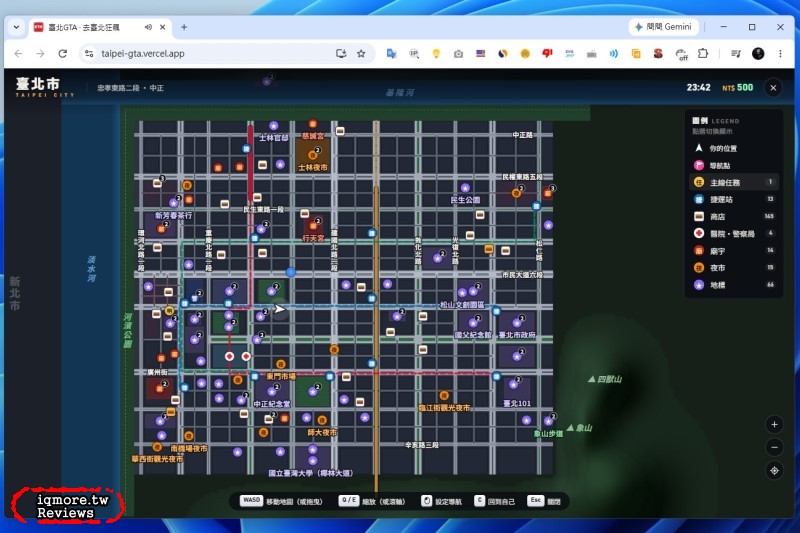The image size is (800, 533).
Task: Click the temple marker above 慈誠宮 label
Action: click(x=313, y=124)
